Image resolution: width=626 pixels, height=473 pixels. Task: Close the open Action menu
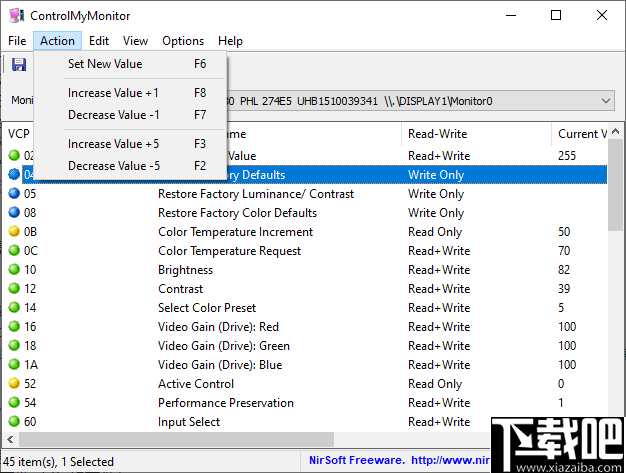click(x=57, y=41)
